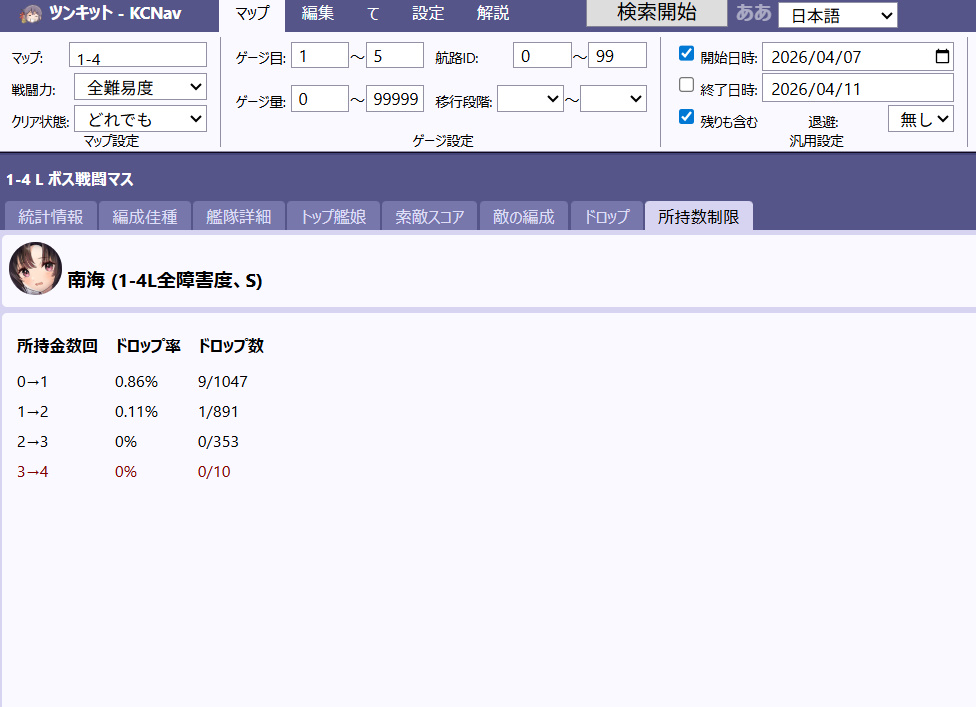
Task: Toggle the 残りも含む checkbox
Action: [x=686, y=117]
